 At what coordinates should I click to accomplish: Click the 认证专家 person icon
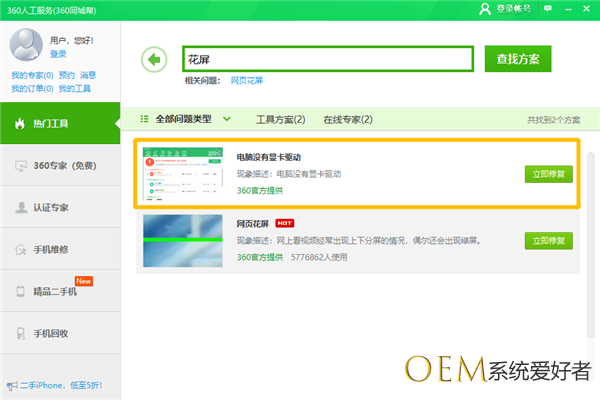tap(19, 207)
